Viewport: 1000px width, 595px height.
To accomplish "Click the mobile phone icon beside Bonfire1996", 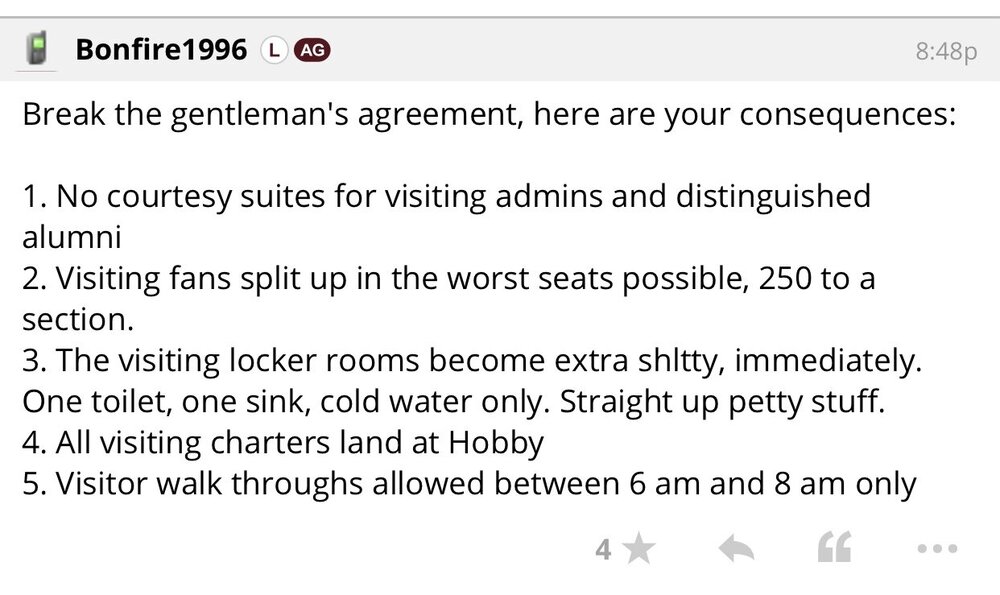I will pyautogui.click(x=37, y=48).
